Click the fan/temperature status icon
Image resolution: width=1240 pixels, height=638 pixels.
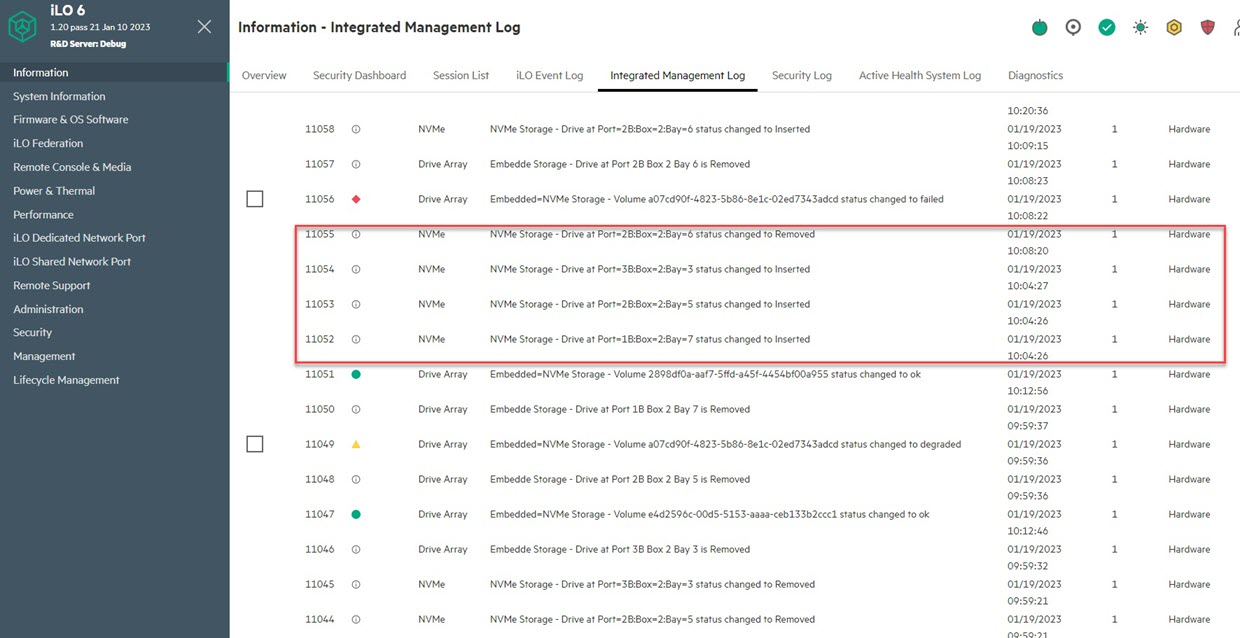(x=1140, y=27)
